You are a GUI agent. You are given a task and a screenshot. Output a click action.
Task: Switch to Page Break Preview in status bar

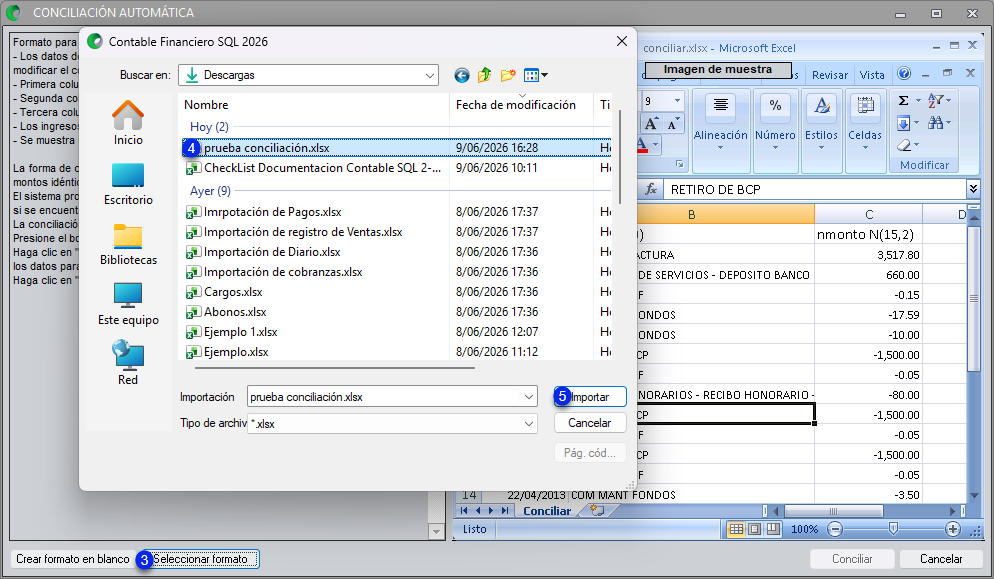tap(773, 529)
